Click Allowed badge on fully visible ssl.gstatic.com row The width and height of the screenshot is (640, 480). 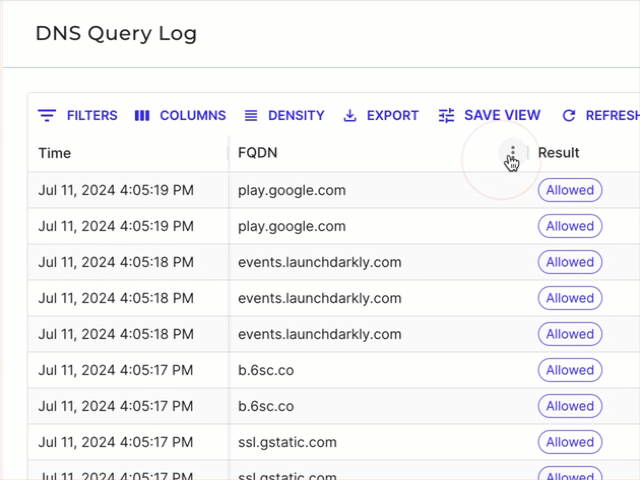570,442
